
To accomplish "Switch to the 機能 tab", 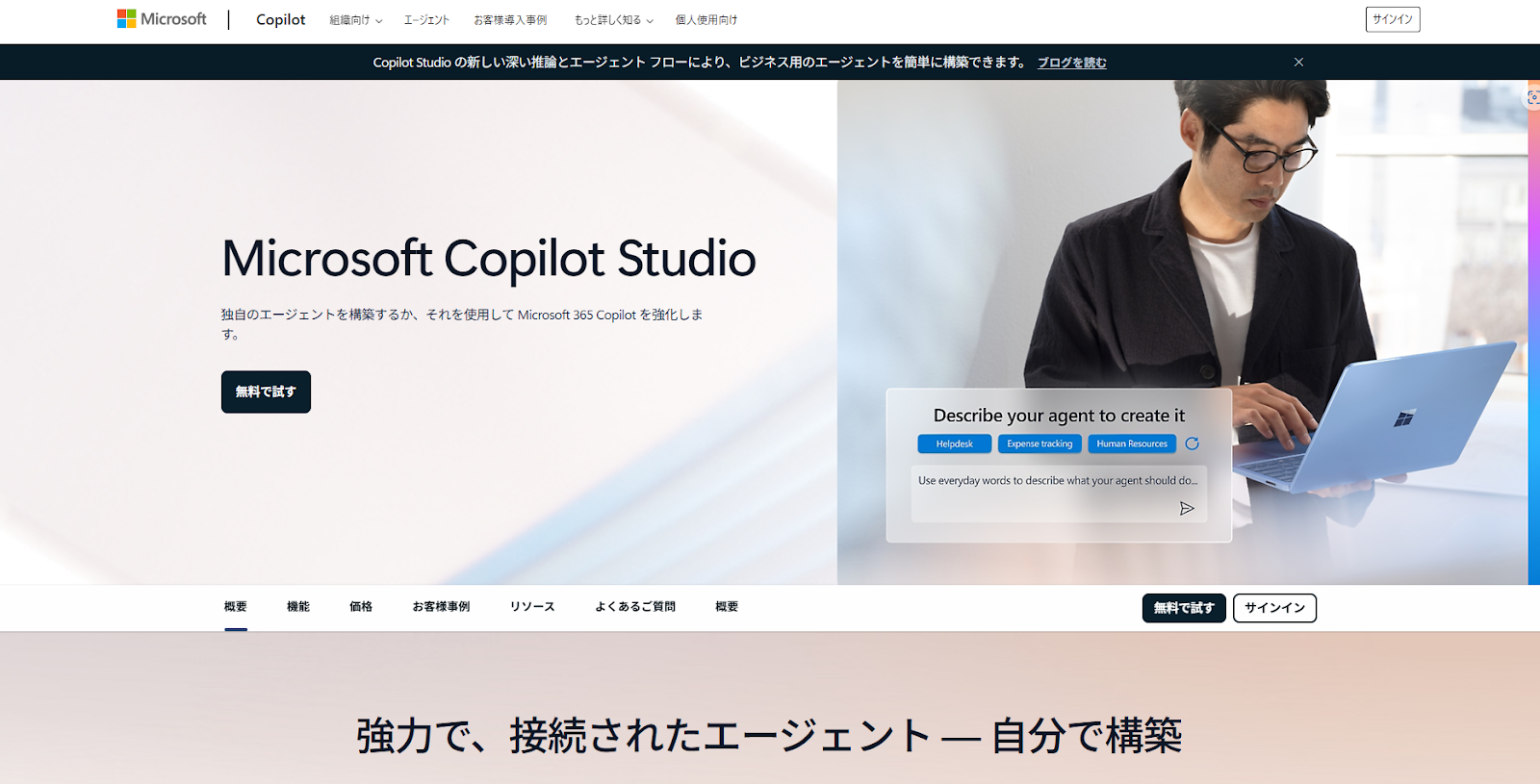I will click(x=298, y=607).
